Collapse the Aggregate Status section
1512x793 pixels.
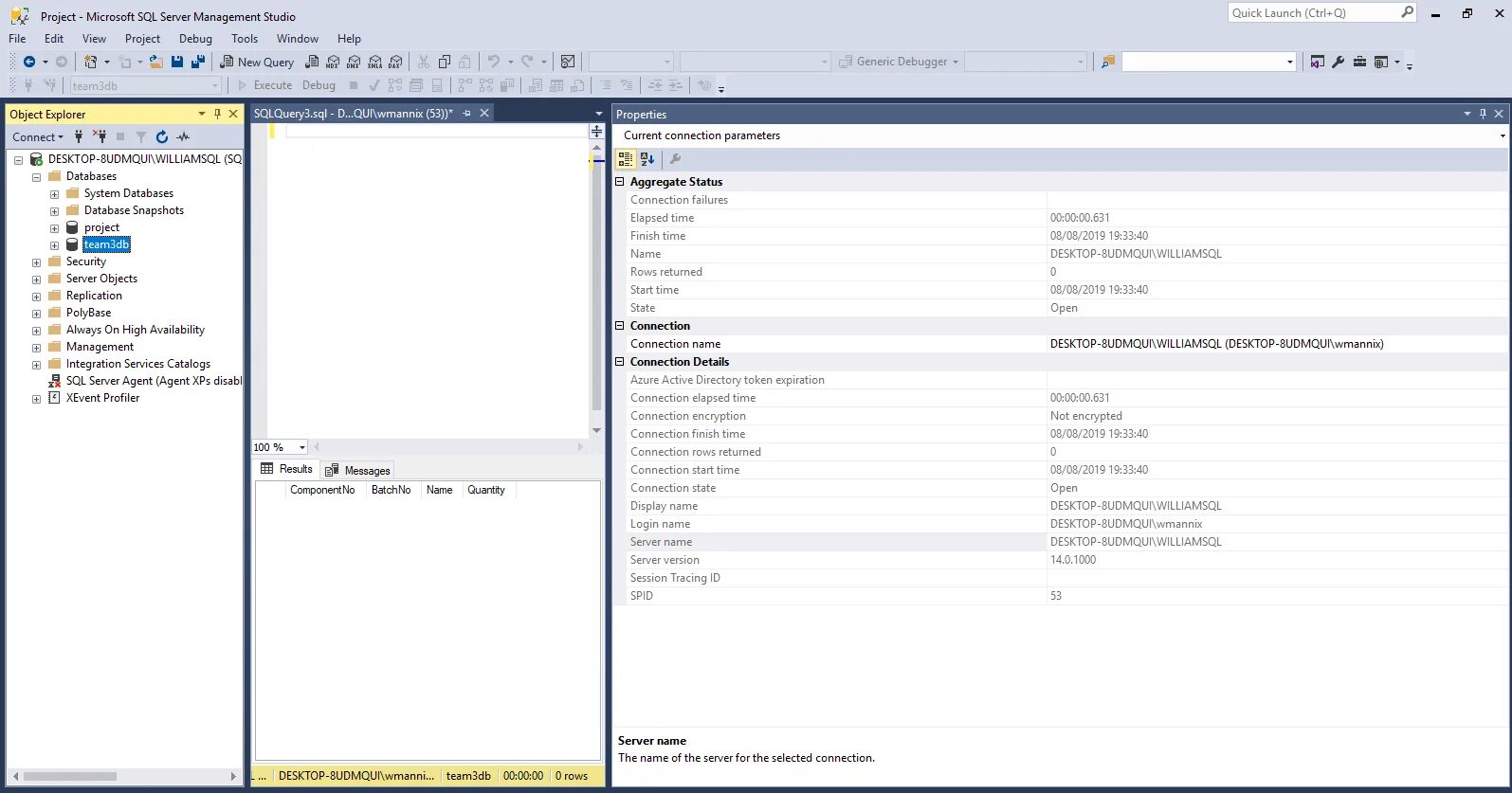620,181
